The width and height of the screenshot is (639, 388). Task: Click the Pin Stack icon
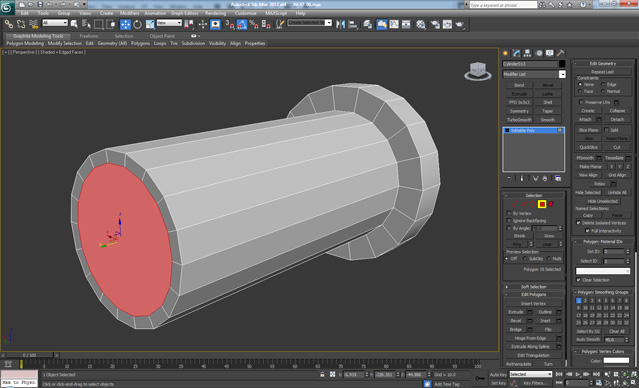tap(509, 179)
